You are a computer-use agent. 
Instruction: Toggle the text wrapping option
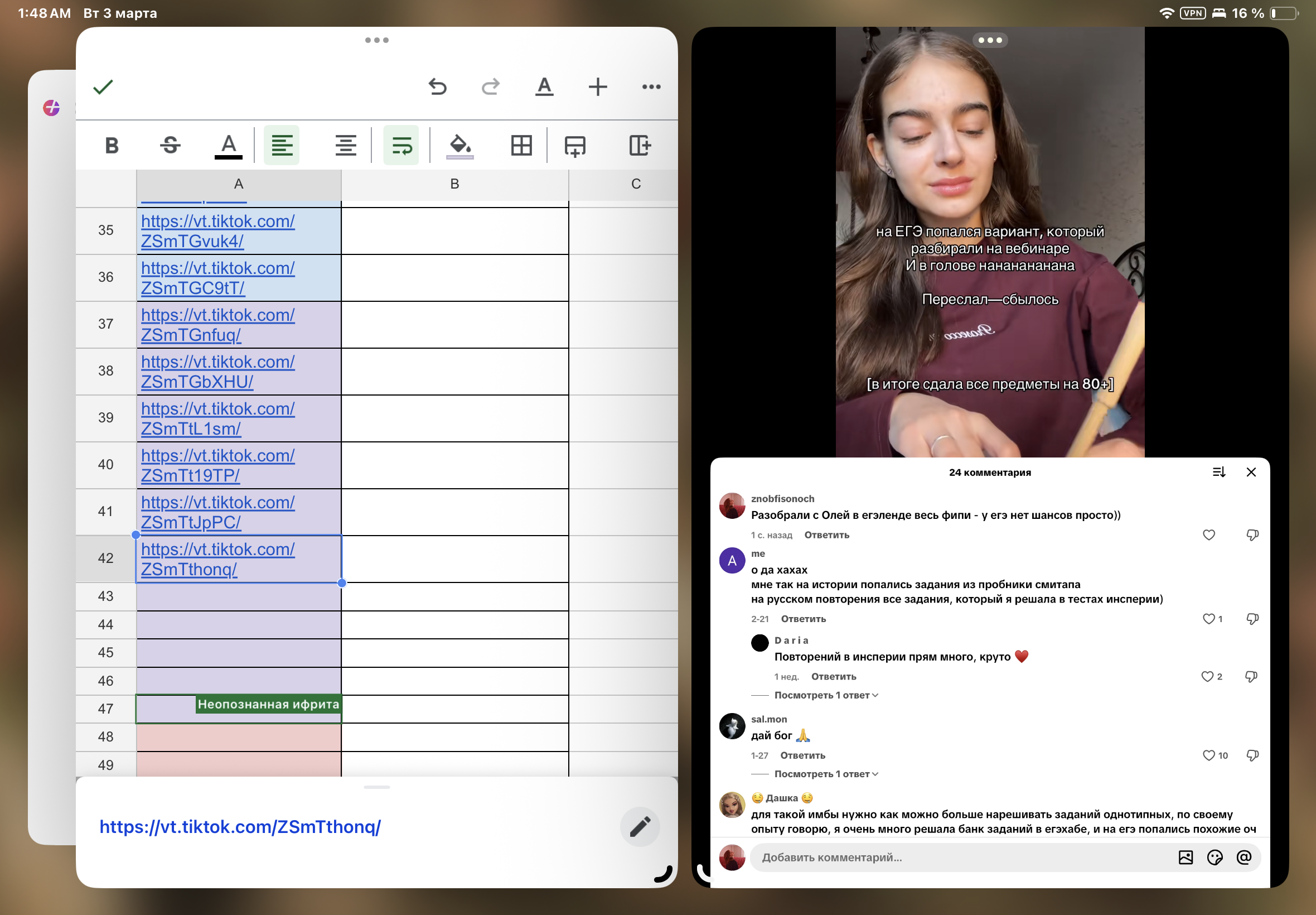click(401, 146)
